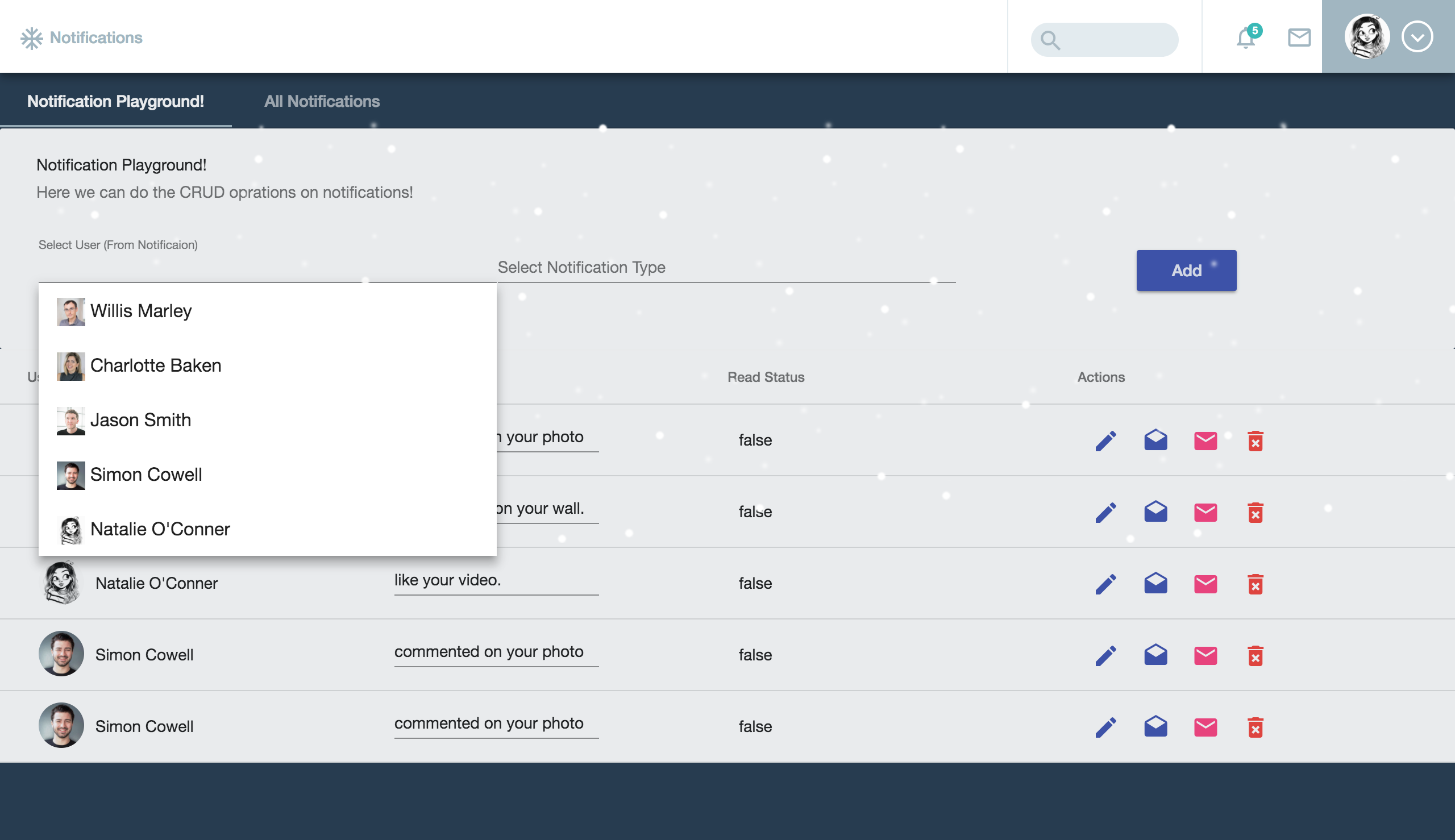Click the profile avatar in header
Screen dimensions: 1455x840
[x=1367, y=37]
